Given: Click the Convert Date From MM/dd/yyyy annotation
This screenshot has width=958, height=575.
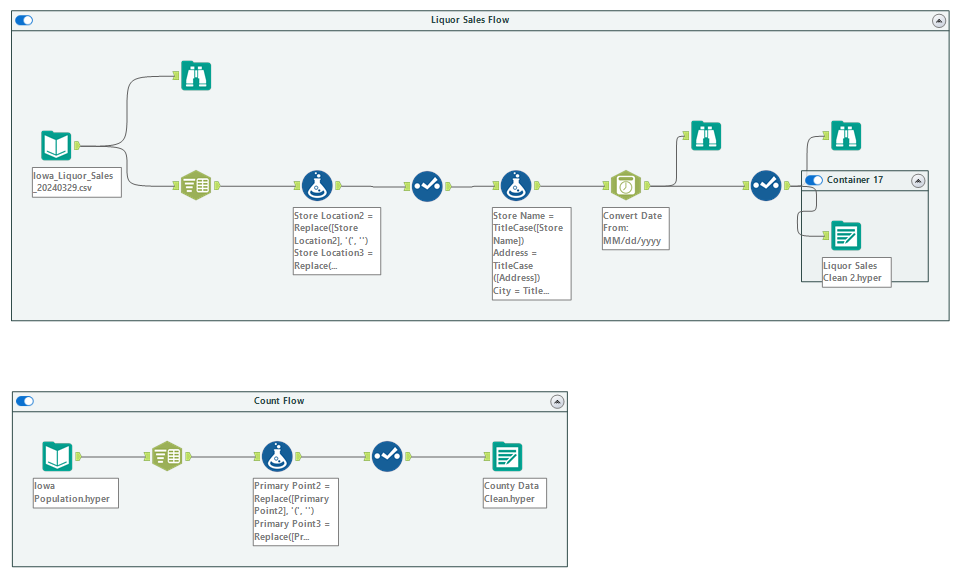Looking at the screenshot, I should point(635,229).
